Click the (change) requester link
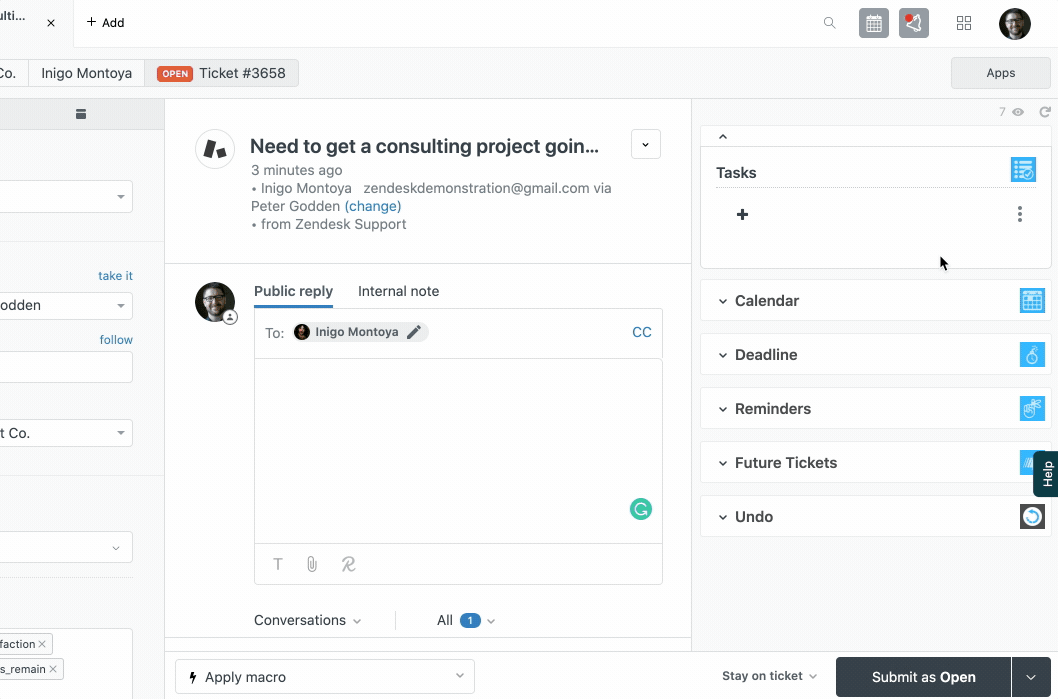 [372, 205]
